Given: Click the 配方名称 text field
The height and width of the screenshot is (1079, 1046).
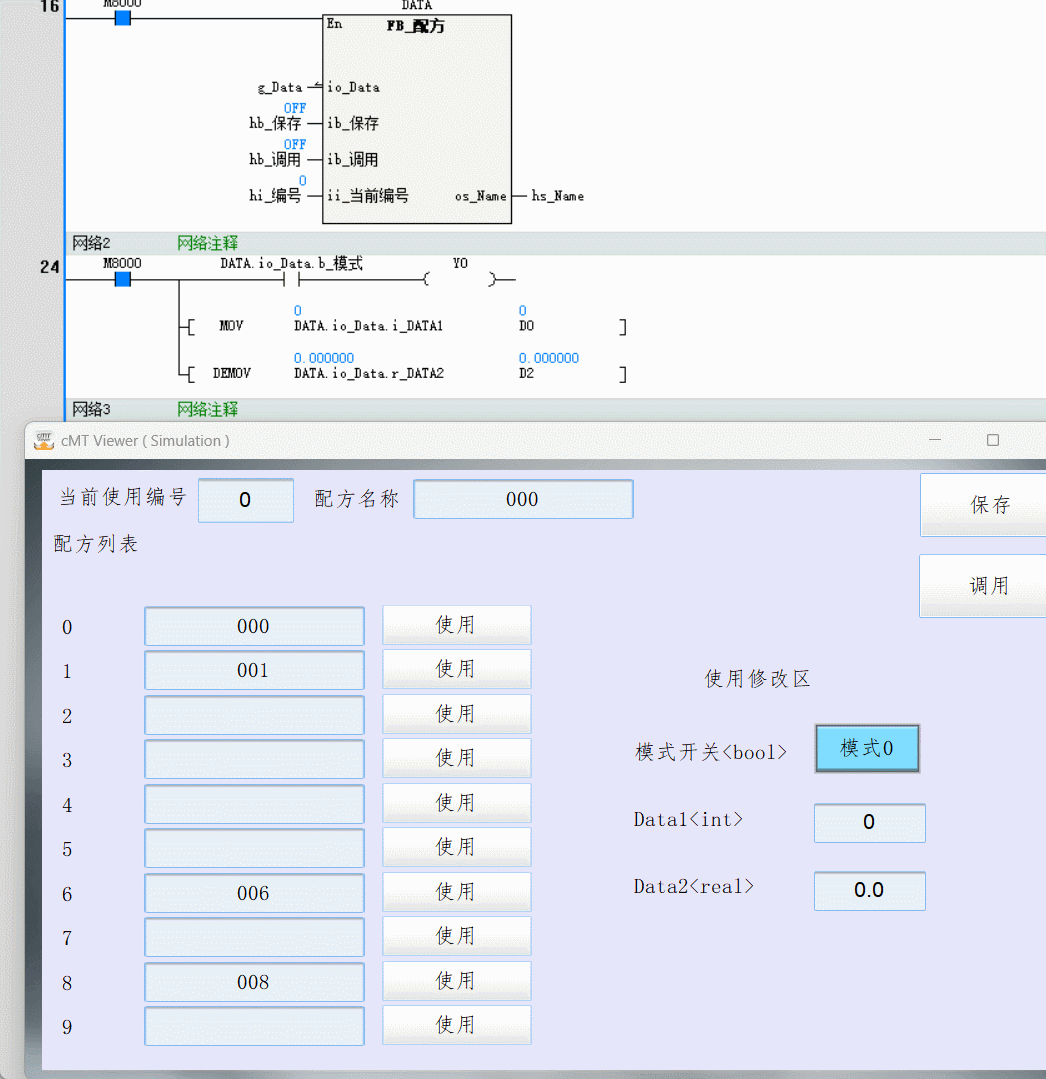Looking at the screenshot, I should pos(523,499).
